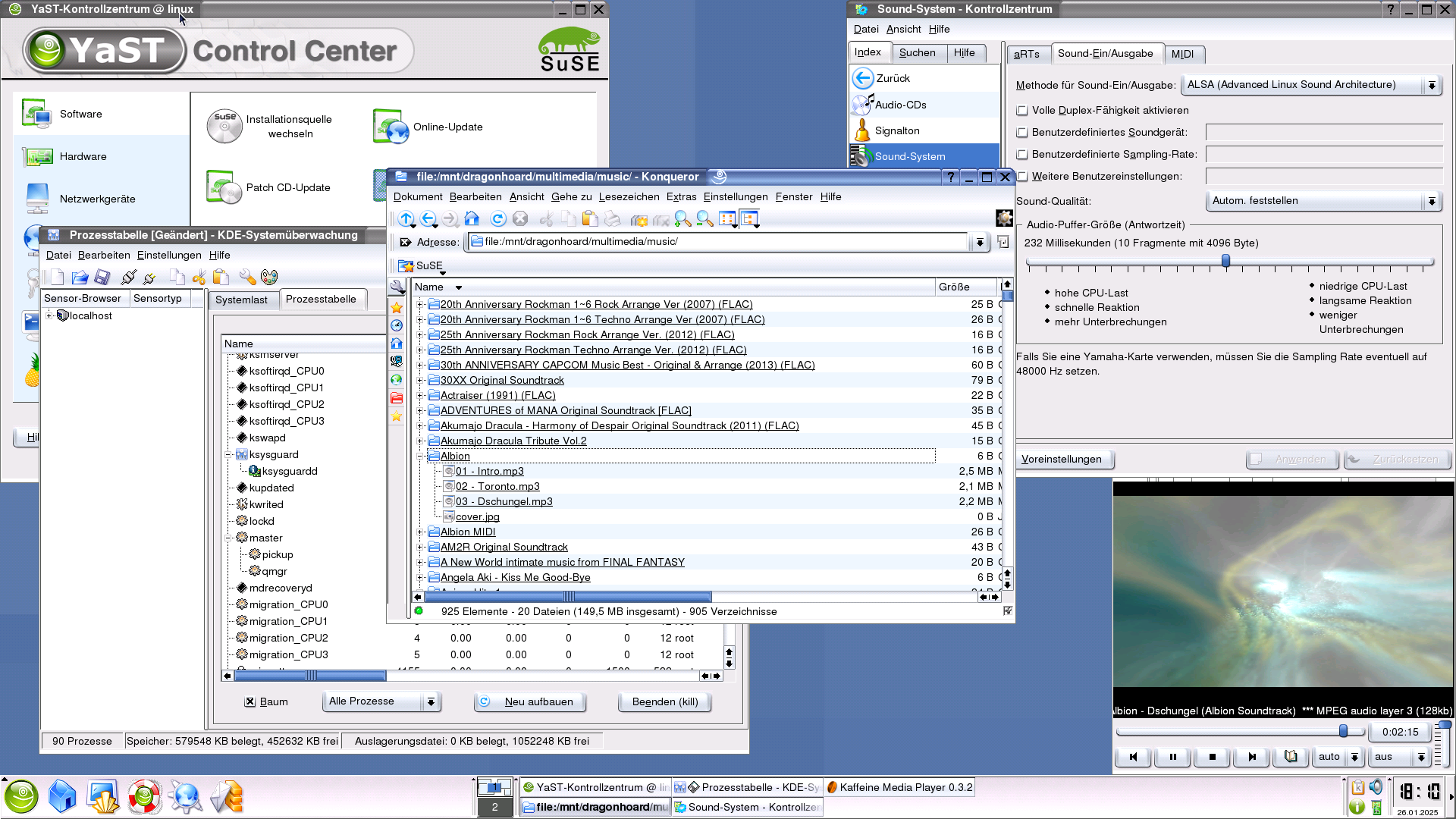Click the clear address bar icon
Image resolution: width=1456 pixels, height=819 pixels.
(406, 242)
